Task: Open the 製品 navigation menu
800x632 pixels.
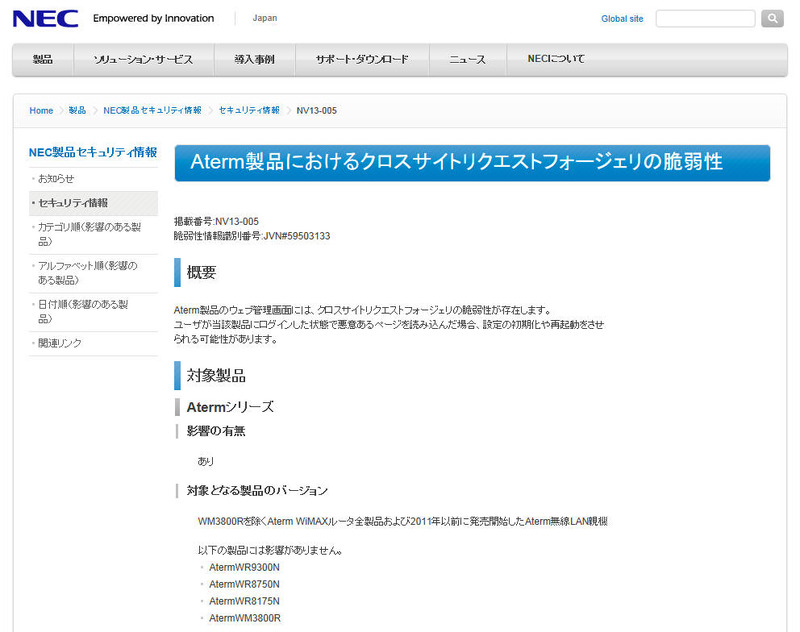Action: point(43,60)
